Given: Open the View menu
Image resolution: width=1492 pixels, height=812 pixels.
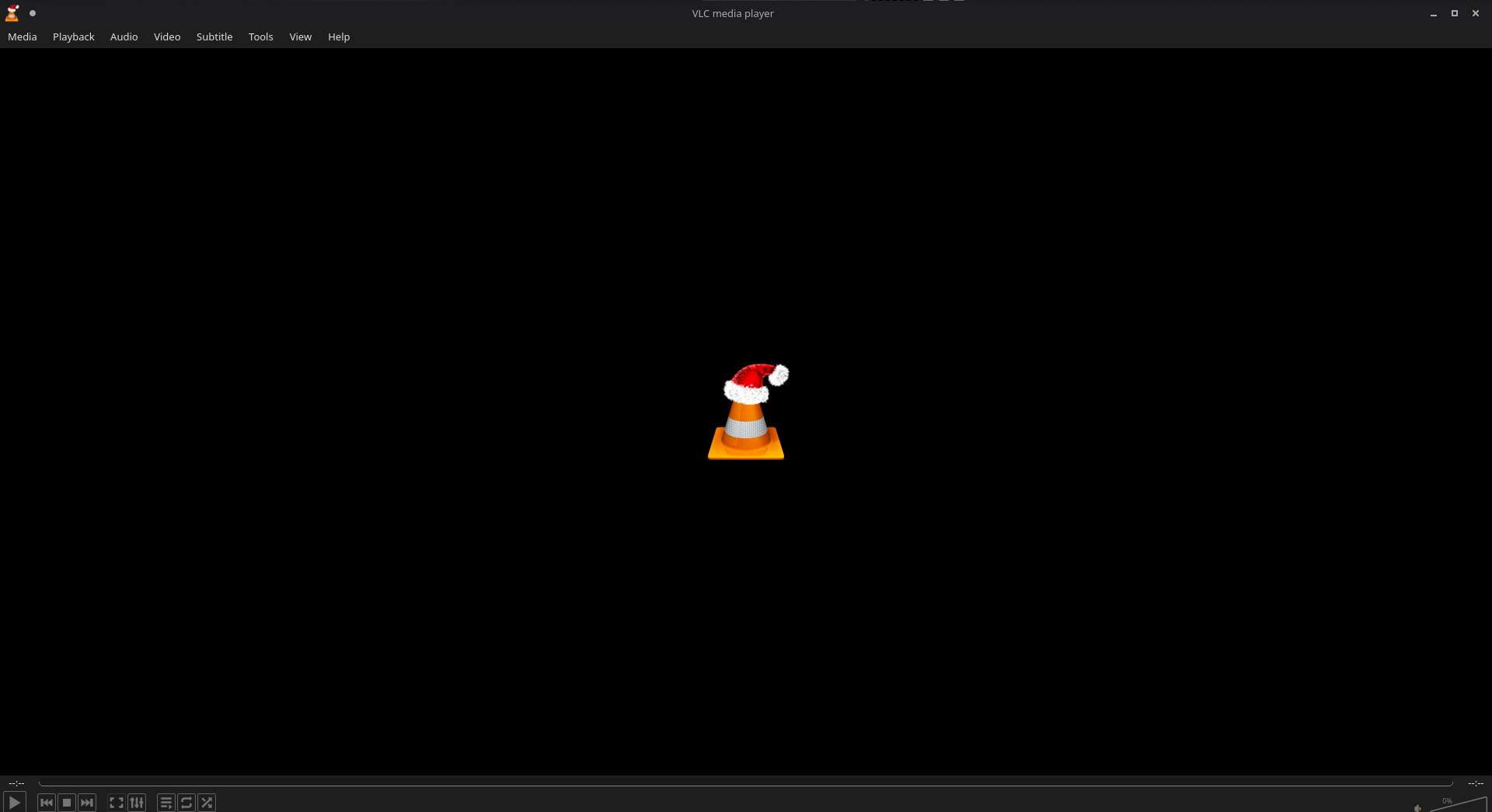Looking at the screenshot, I should 301,37.
